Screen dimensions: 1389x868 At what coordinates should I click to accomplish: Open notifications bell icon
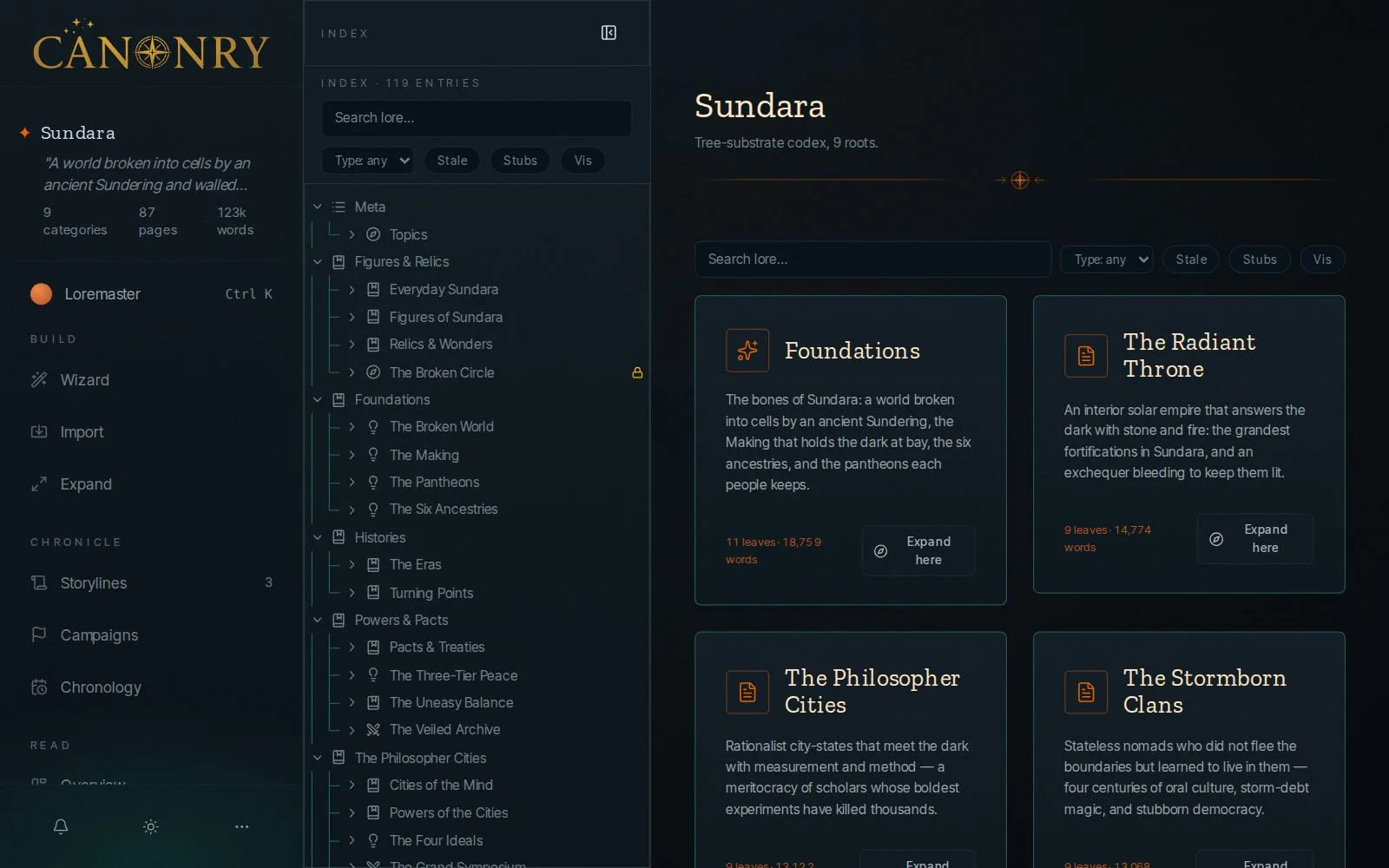pyautogui.click(x=61, y=826)
